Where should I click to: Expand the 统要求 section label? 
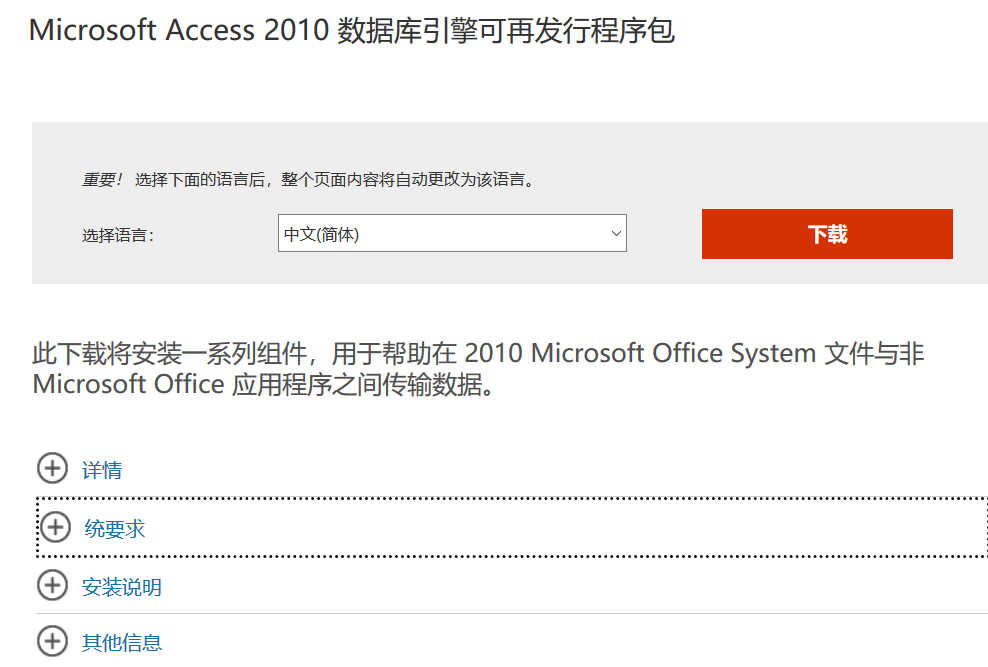pyautogui.click(x=115, y=529)
